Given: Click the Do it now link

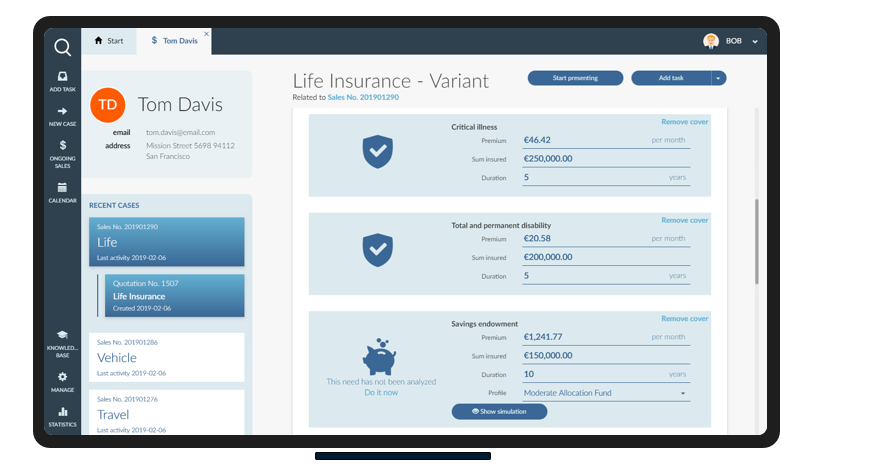Looking at the screenshot, I should (x=380, y=392).
